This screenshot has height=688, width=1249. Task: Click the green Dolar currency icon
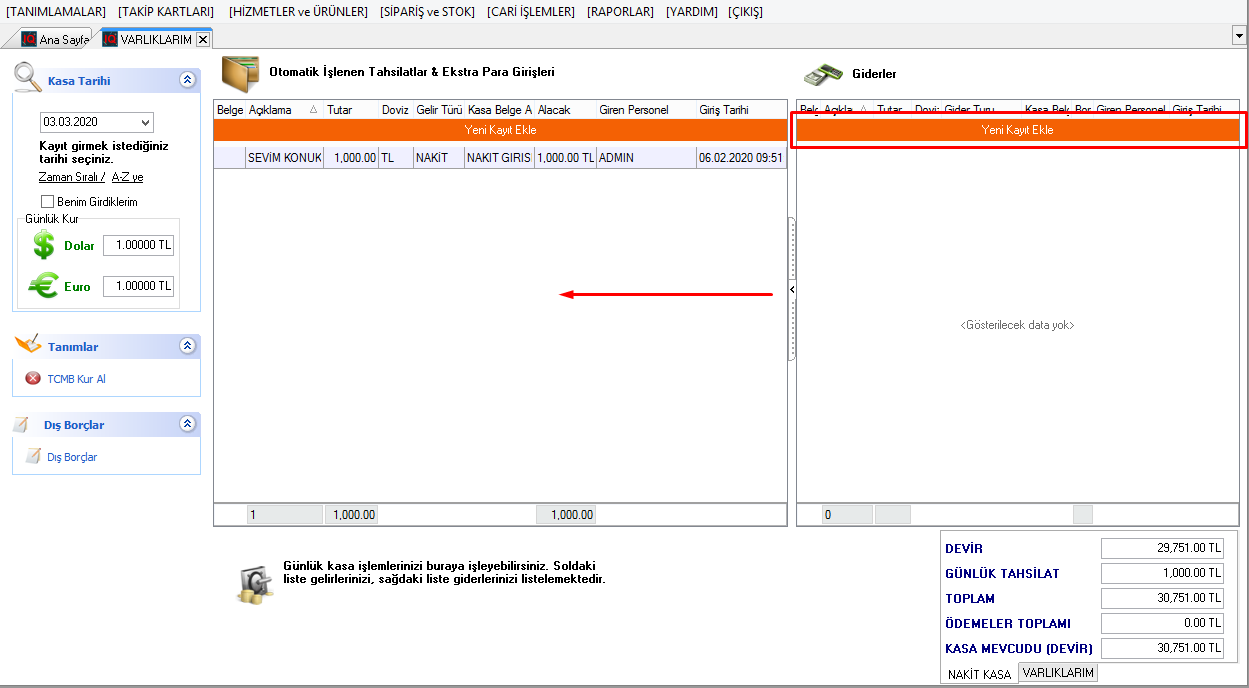pos(44,245)
